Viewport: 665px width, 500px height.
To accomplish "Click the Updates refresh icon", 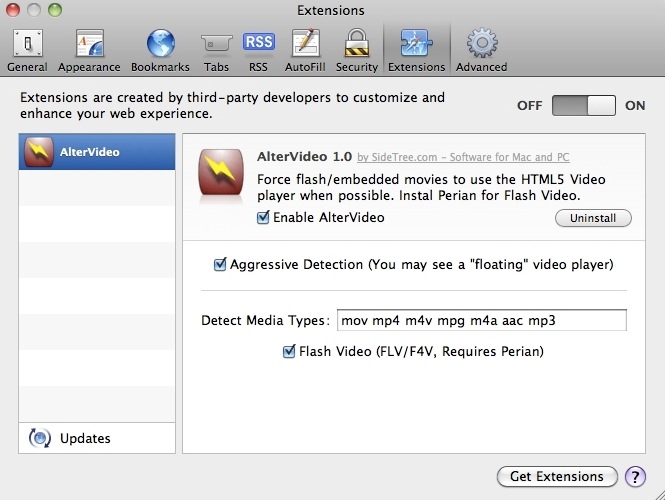I will pos(40,438).
